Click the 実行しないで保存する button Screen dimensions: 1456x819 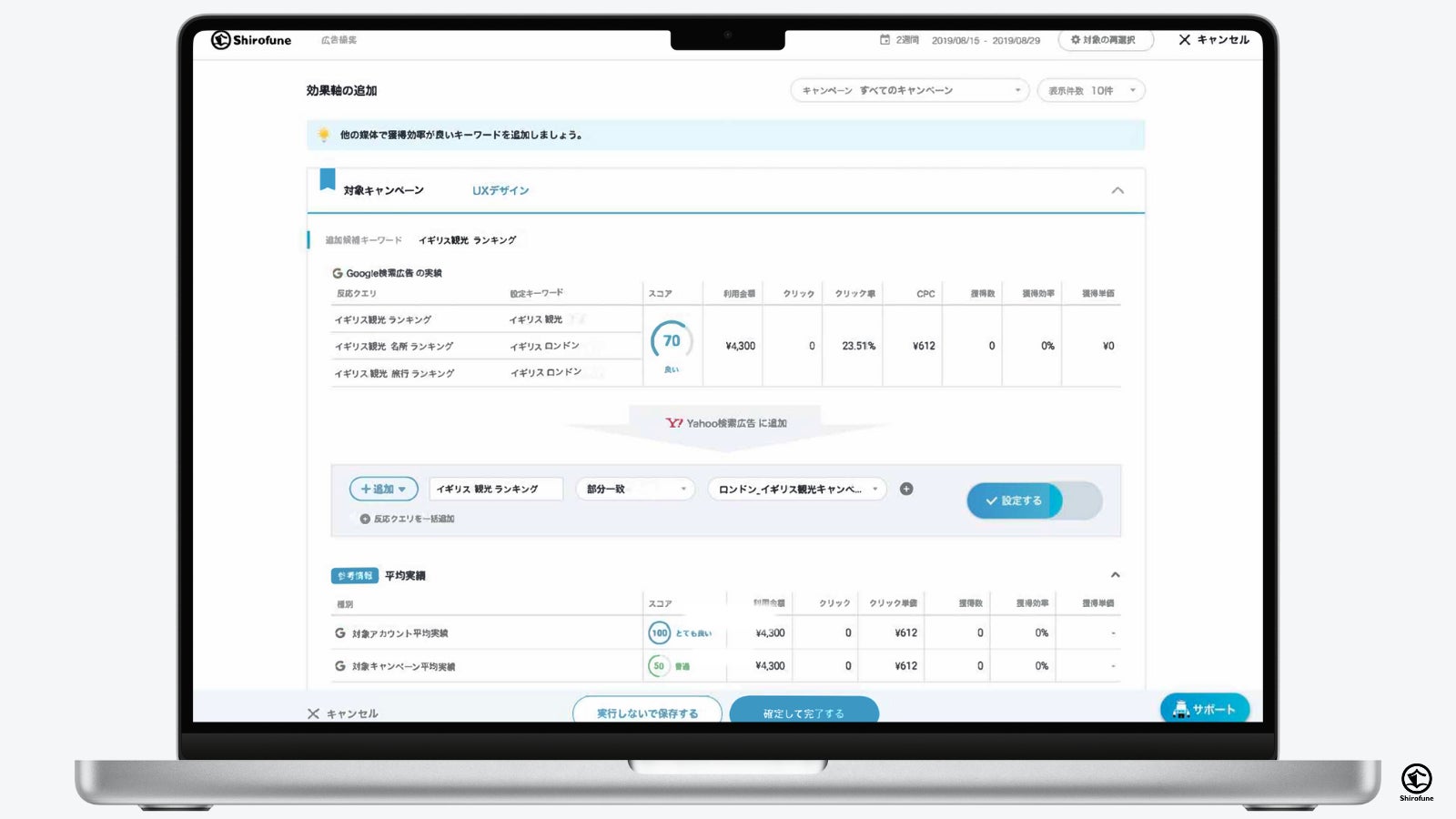647,712
